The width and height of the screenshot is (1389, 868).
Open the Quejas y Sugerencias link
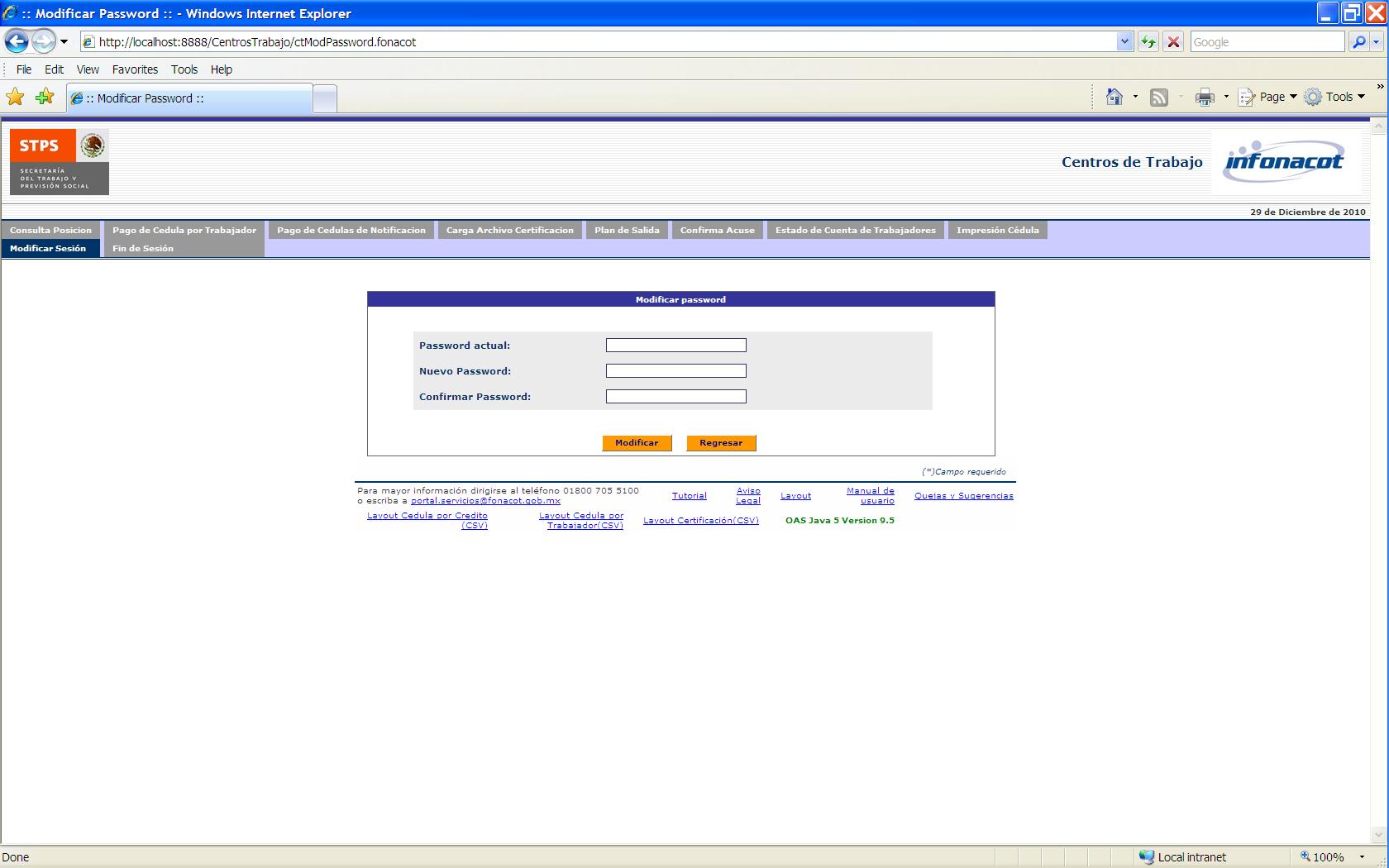(x=963, y=496)
